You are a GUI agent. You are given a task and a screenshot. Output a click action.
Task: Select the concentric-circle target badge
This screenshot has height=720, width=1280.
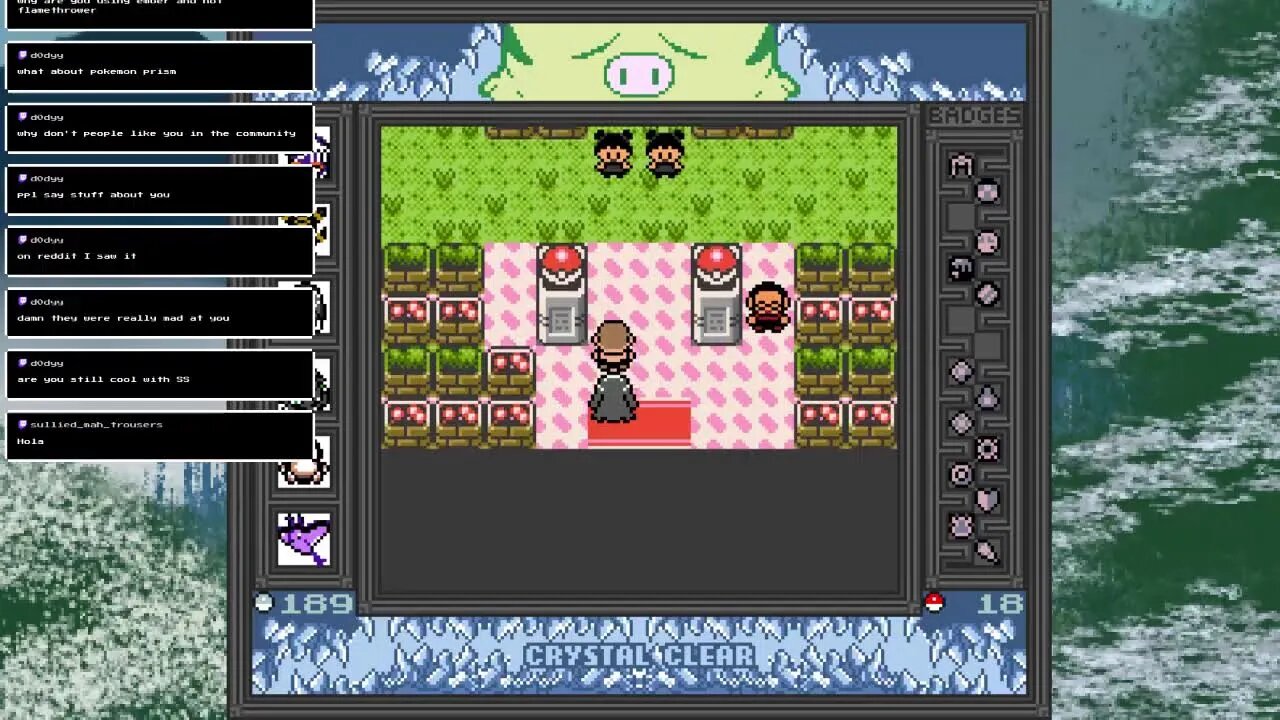click(x=961, y=474)
